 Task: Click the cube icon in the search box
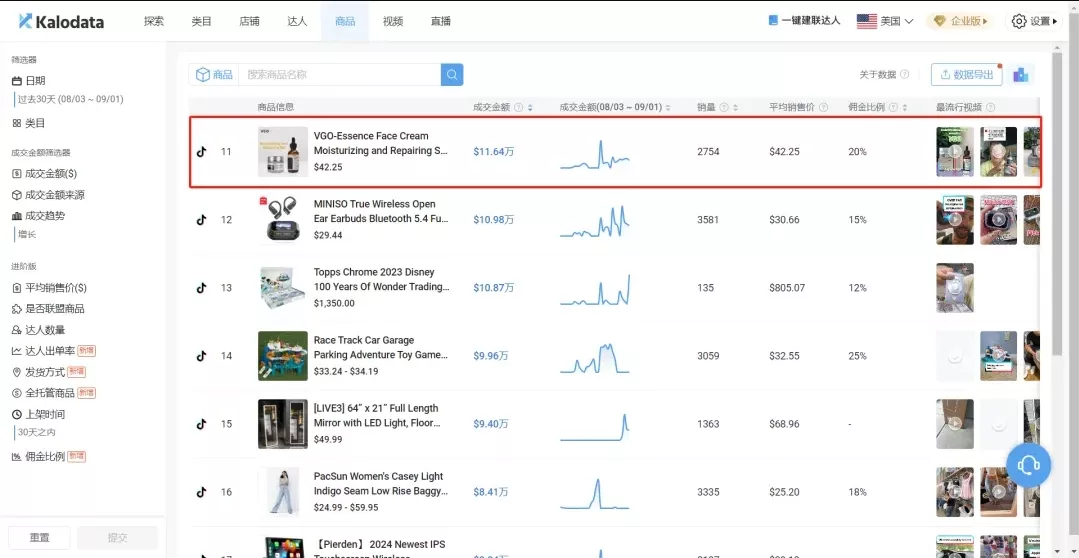point(203,74)
